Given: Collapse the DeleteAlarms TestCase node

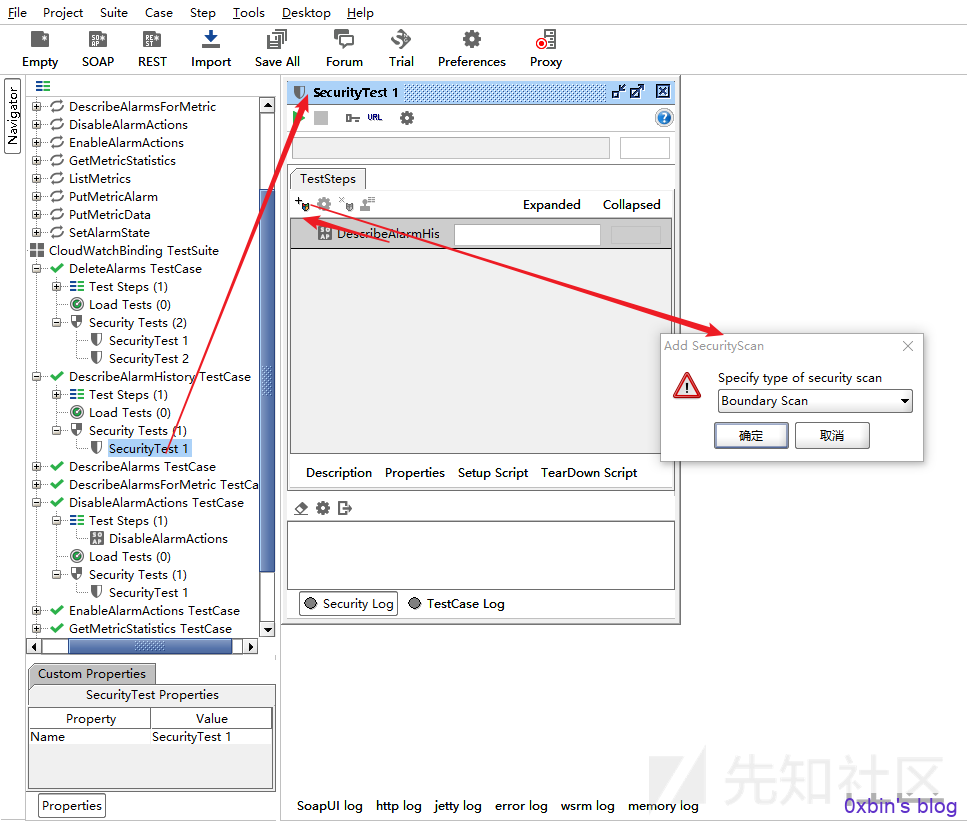Looking at the screenshot, I should (x=36, y=269).
